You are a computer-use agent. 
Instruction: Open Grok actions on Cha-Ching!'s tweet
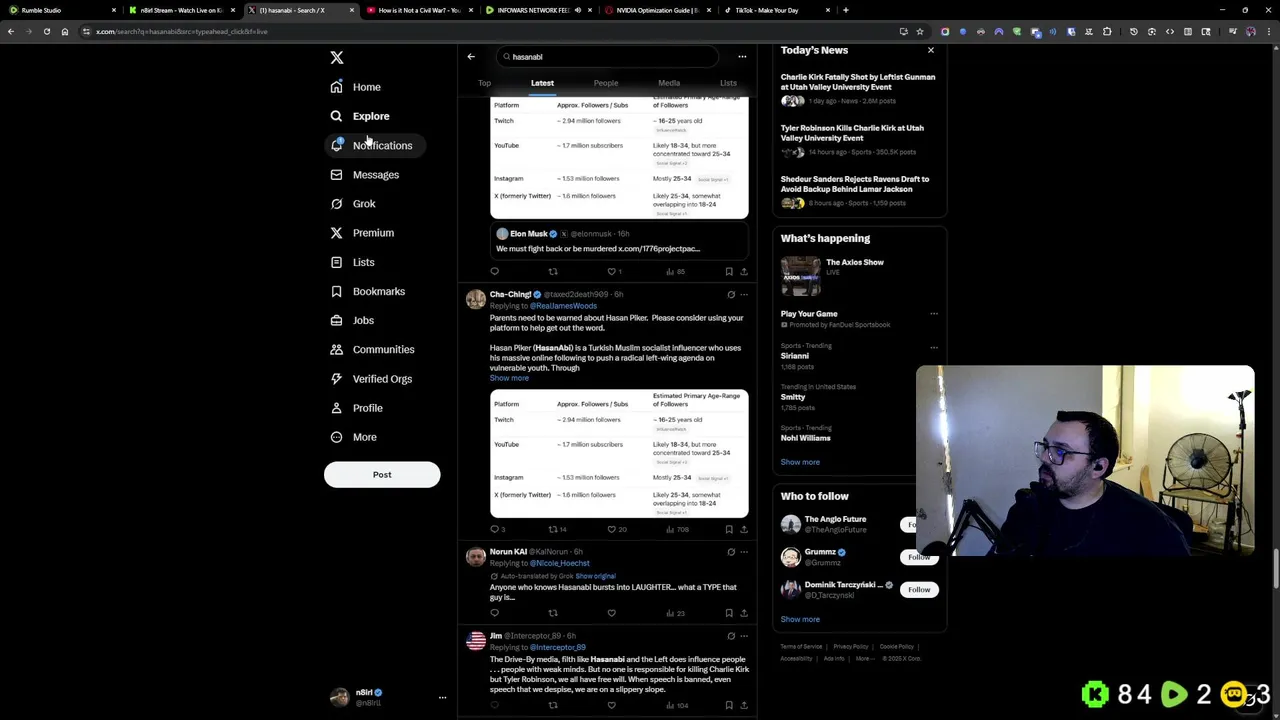tap(731, 295)
